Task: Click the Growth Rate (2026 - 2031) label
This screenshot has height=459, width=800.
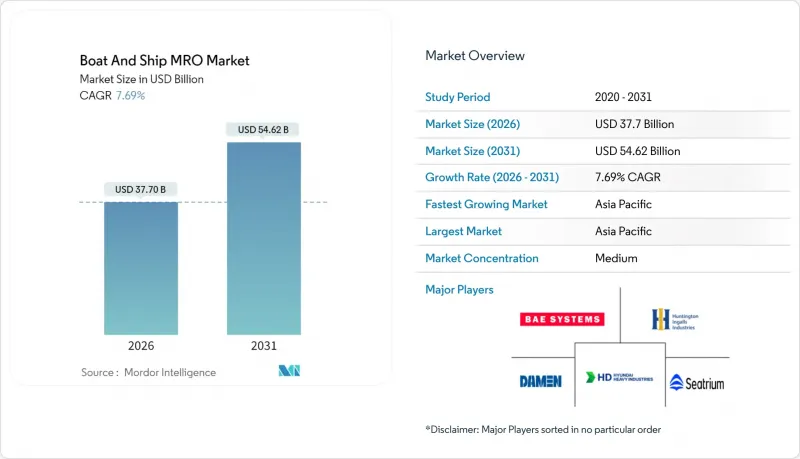Action: coord(492,178)
